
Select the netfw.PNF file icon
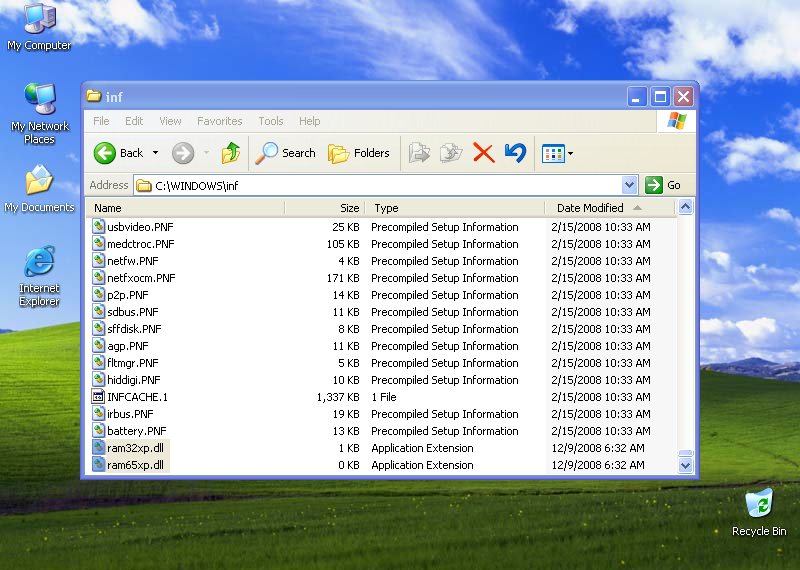click(98, 260)
